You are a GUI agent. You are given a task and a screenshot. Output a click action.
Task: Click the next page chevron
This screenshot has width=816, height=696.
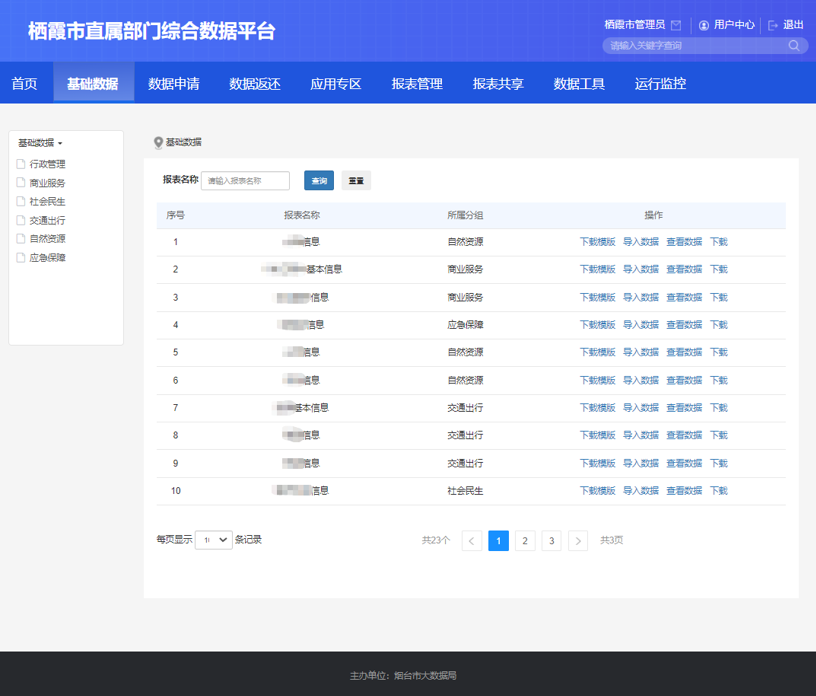point(578,540)
